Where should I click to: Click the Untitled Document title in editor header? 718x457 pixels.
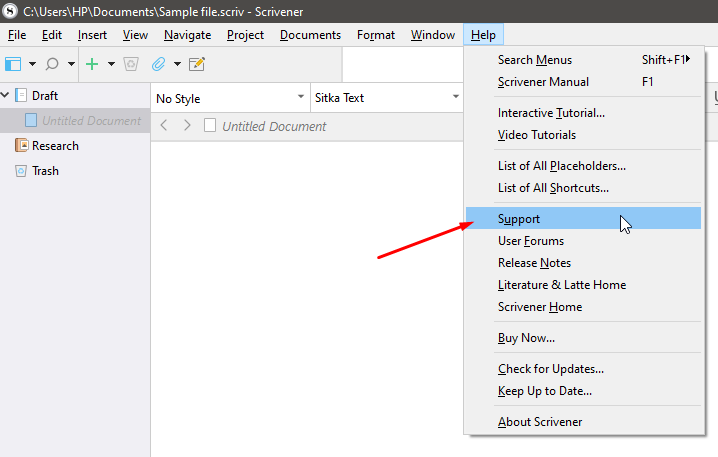(x=274, y=126)
